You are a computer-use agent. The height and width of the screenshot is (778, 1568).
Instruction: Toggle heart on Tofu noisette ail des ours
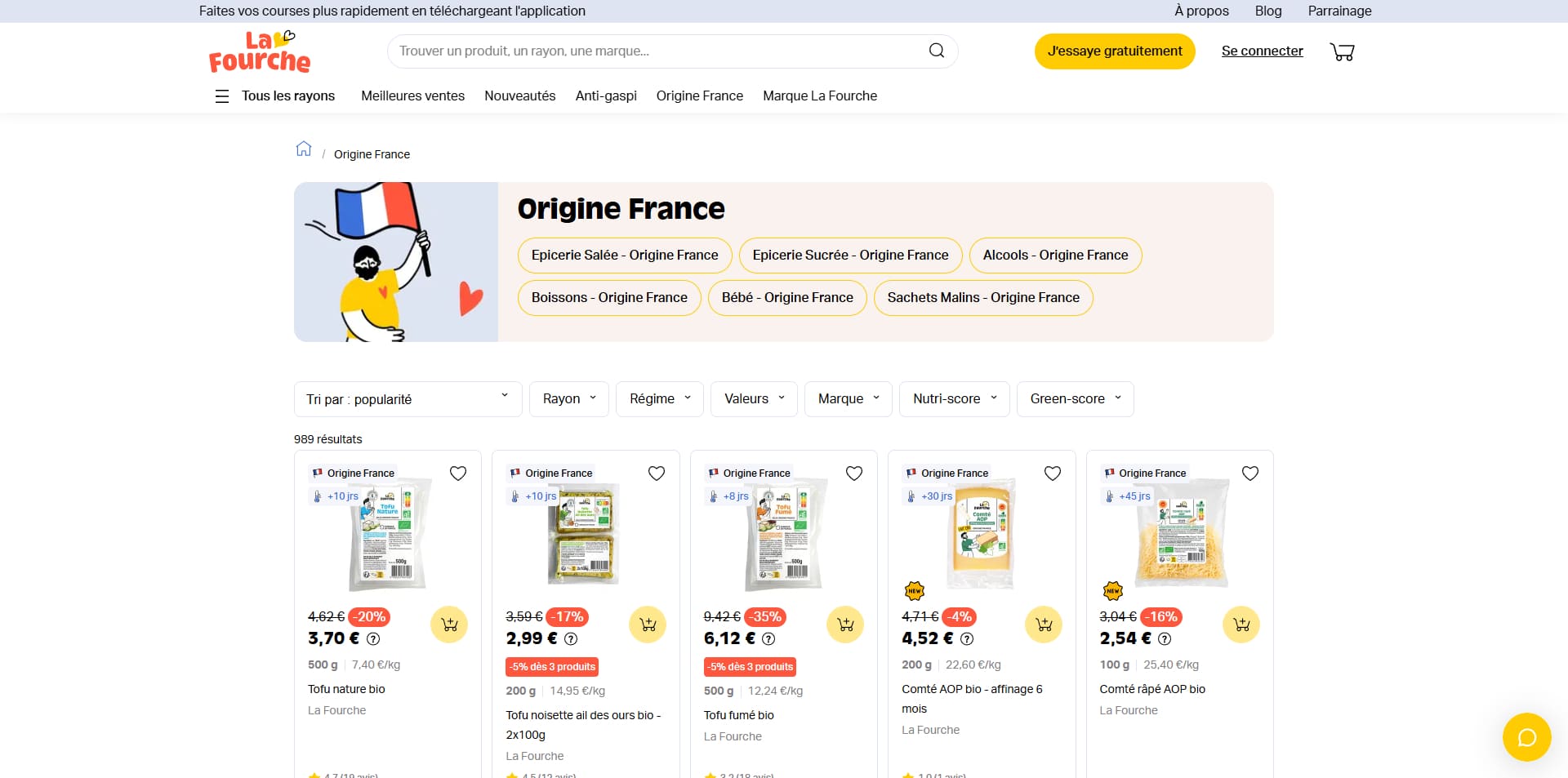[657, 473]
